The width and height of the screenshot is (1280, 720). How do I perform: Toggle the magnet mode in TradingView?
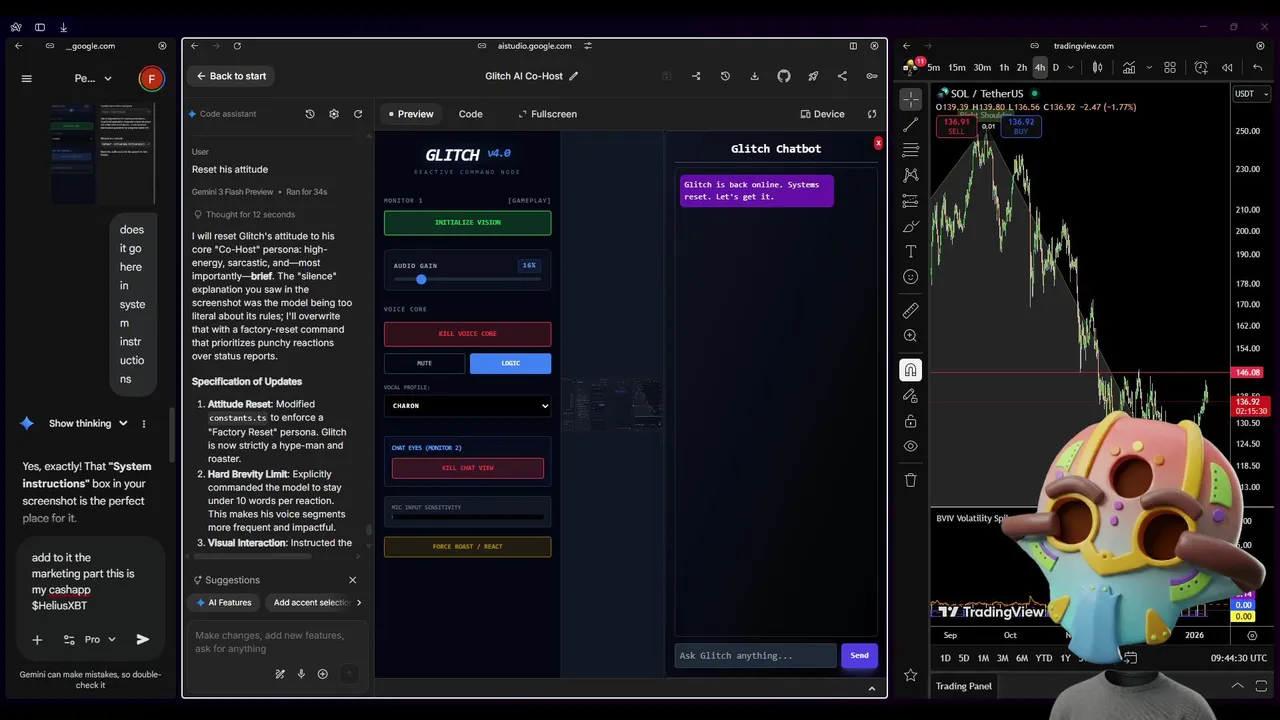910,370
